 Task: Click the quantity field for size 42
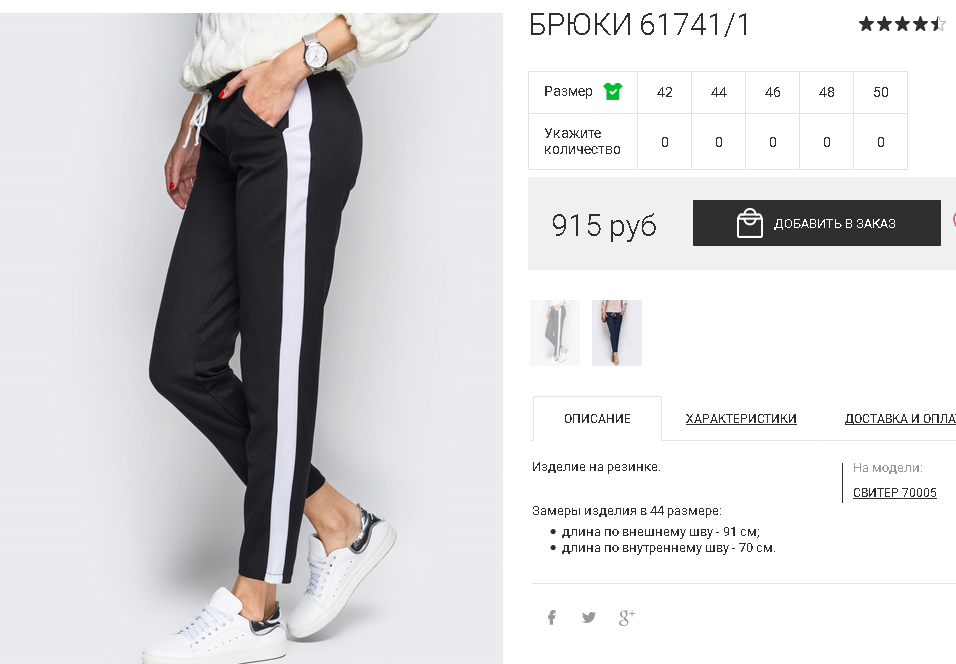[665, 141]
